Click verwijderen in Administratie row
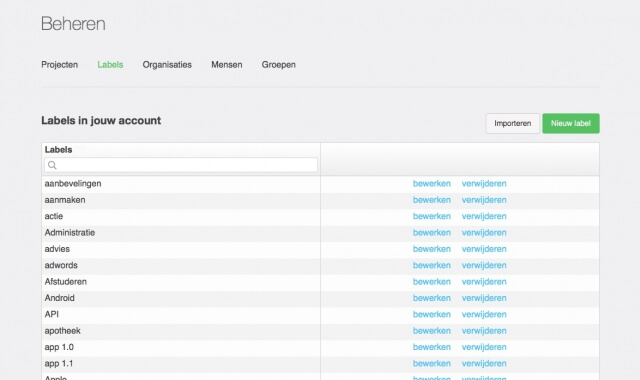This screenshot has width=640, height=380. [484, 233]
